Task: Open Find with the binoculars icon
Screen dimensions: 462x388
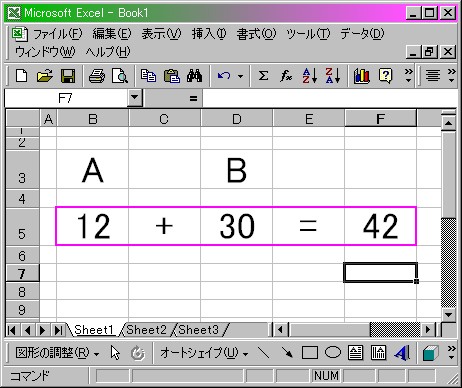Action: (x=195, y=76)
